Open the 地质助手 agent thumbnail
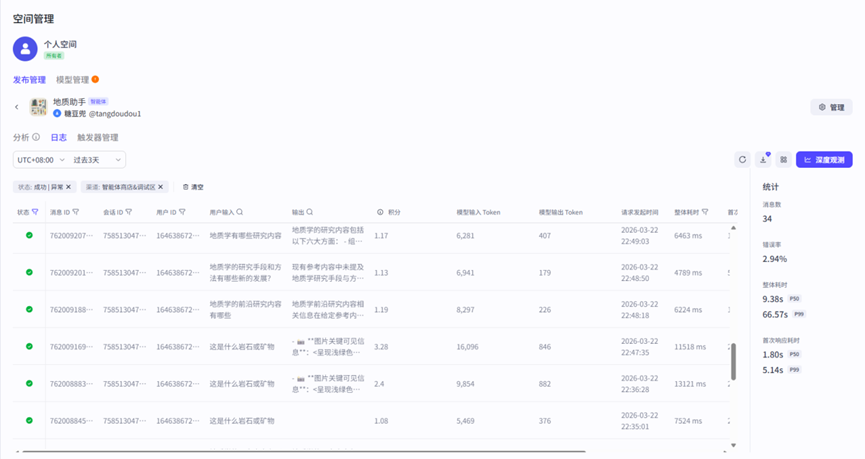The width and height of the screenshot is (865, 459). click(x=39, y=107)
